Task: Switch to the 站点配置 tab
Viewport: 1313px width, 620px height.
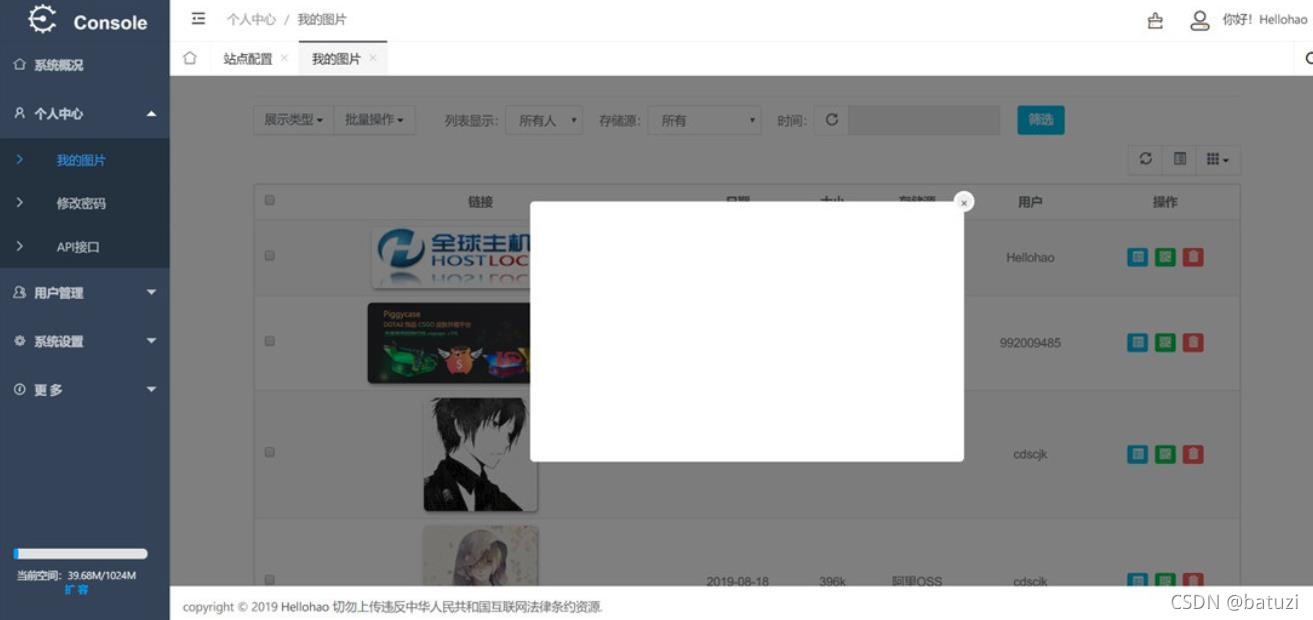Action: click(x=247, y=59)
